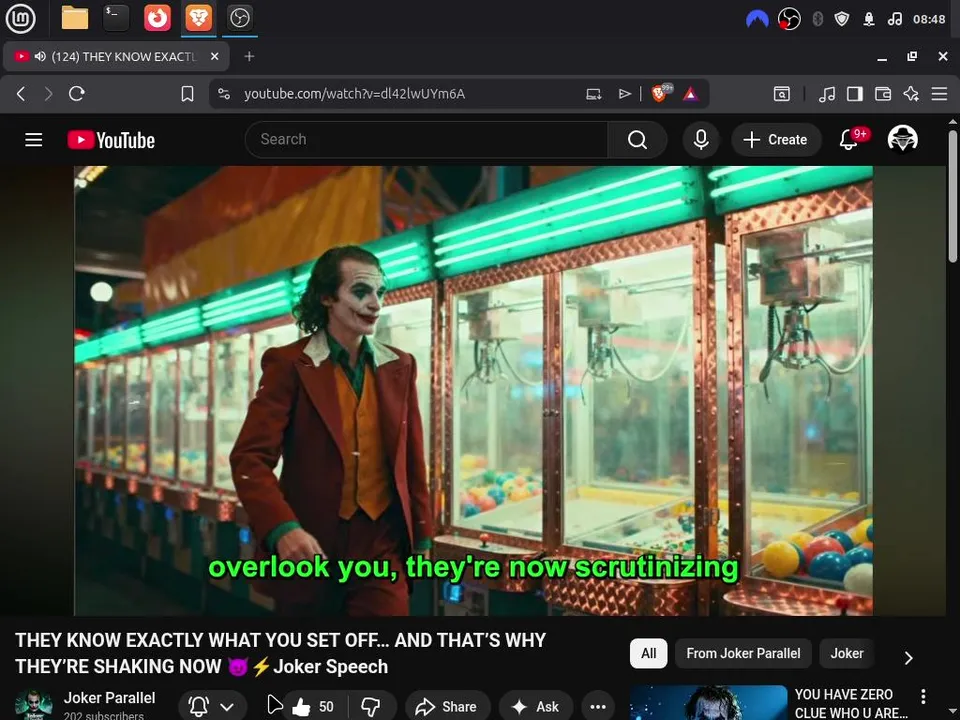Open the subscription notification bell dropdown
The image size is (960, 720).
tap(212, 707)
